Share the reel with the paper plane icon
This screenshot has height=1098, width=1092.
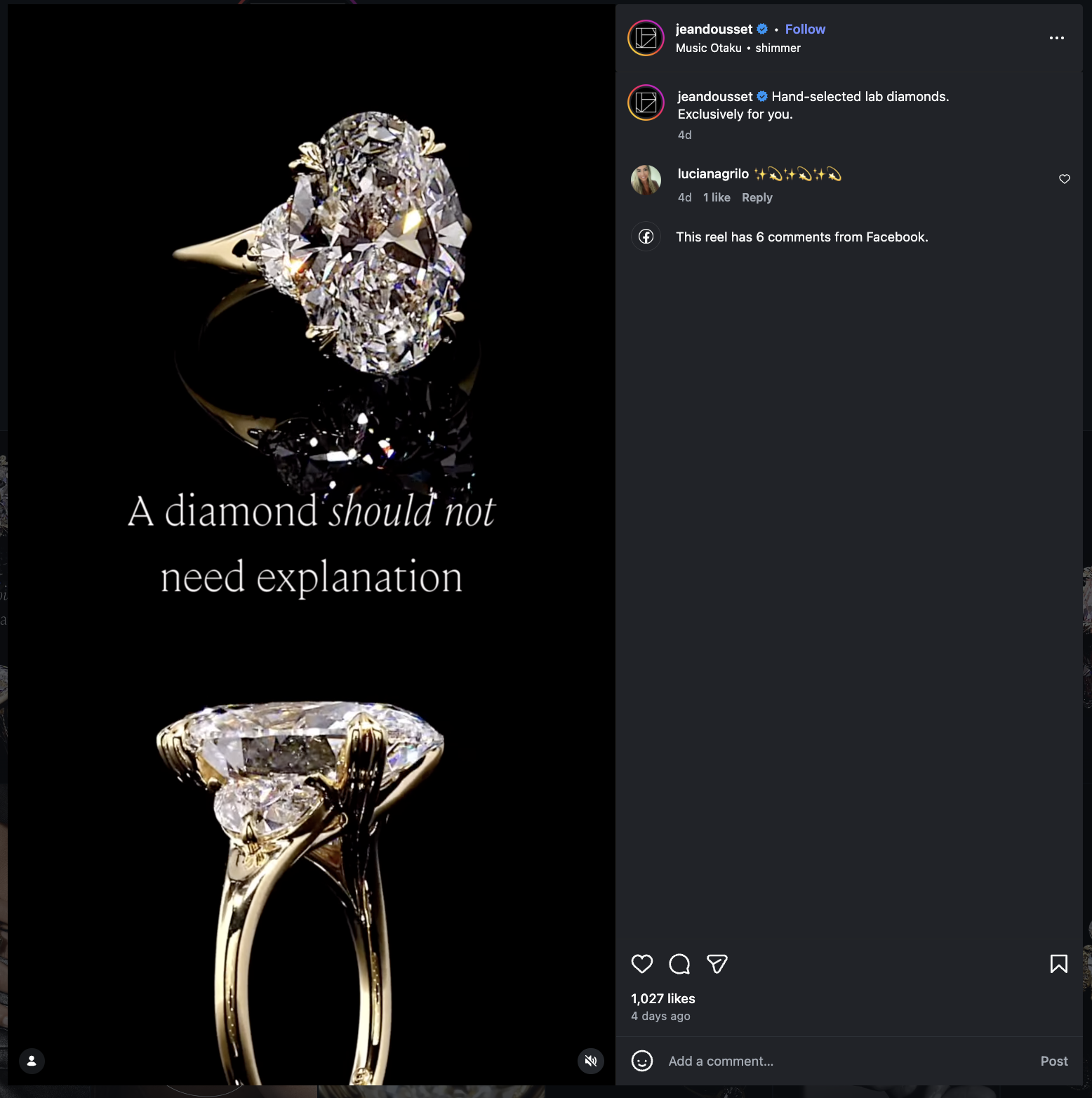[x=717, y=965]
